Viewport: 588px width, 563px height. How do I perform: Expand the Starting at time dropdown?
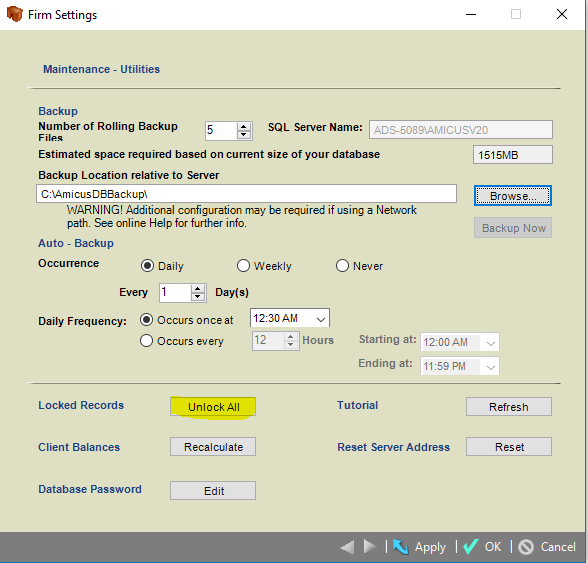pyautogui.click(x=490, y=342)
